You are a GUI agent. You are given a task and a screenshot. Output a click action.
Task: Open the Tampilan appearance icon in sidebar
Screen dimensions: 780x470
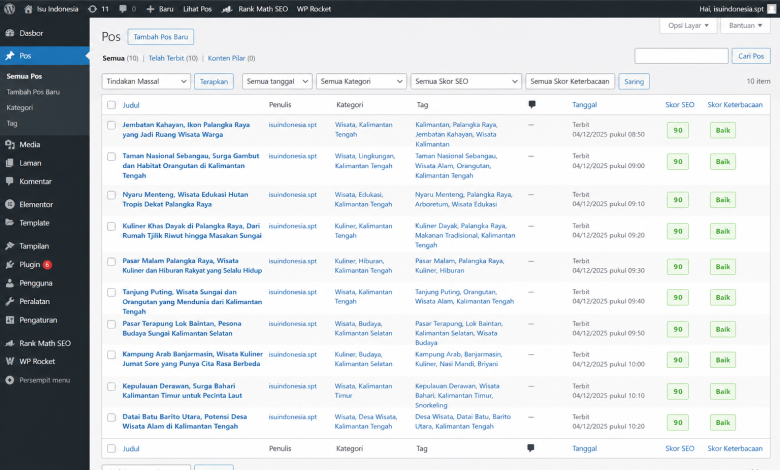click(x=9, y=246)
